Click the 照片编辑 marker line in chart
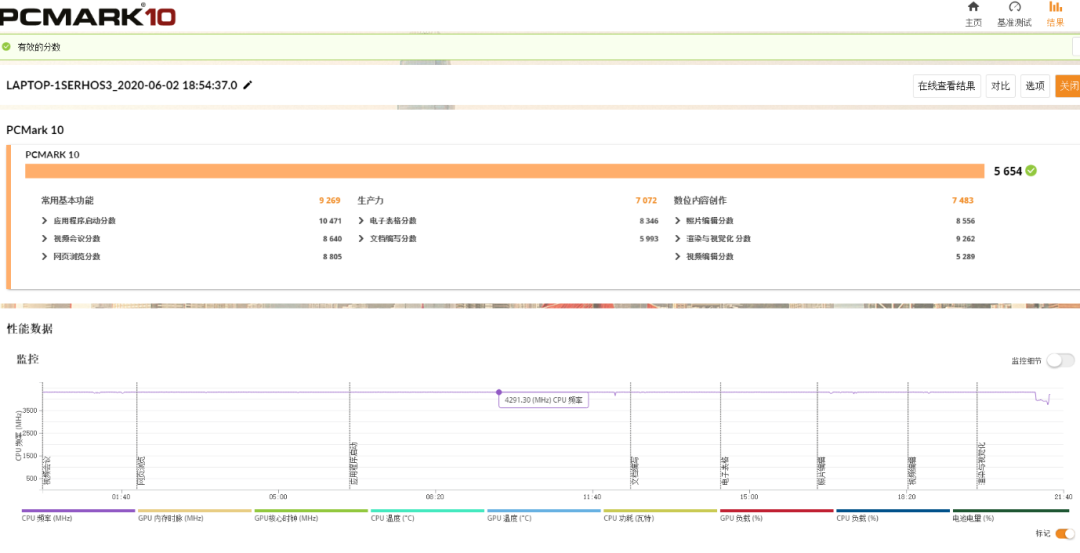Viewport: 1080px width, 553px height. point(817,435)
